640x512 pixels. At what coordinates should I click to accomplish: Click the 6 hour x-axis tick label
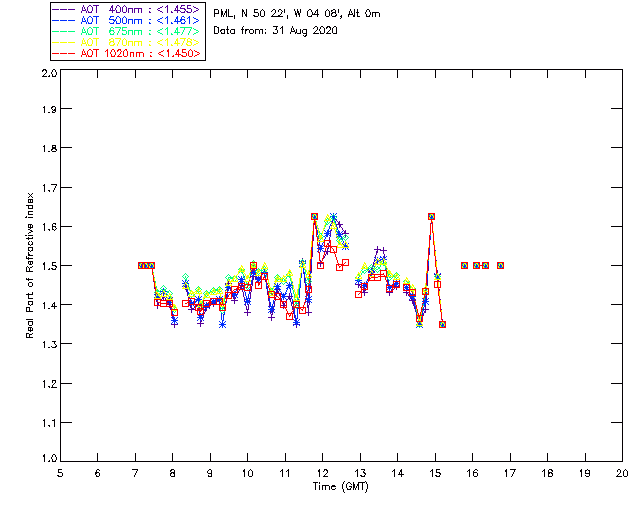click(98, 473)
